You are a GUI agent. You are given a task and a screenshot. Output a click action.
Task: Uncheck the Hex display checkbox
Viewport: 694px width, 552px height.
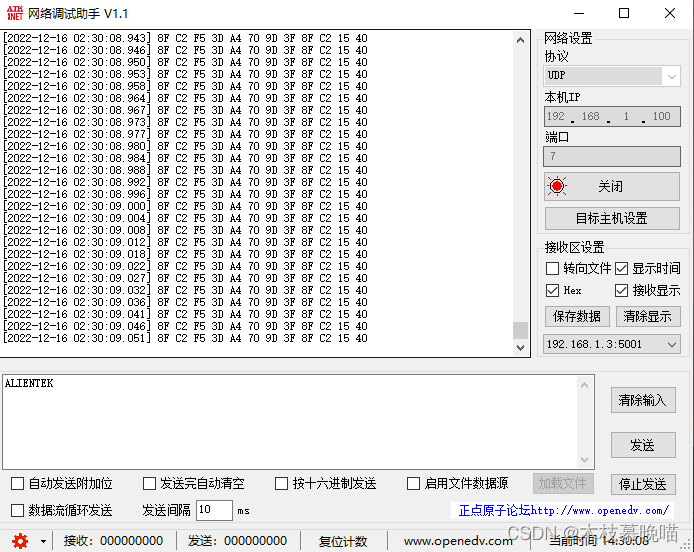tap(552, 290)
